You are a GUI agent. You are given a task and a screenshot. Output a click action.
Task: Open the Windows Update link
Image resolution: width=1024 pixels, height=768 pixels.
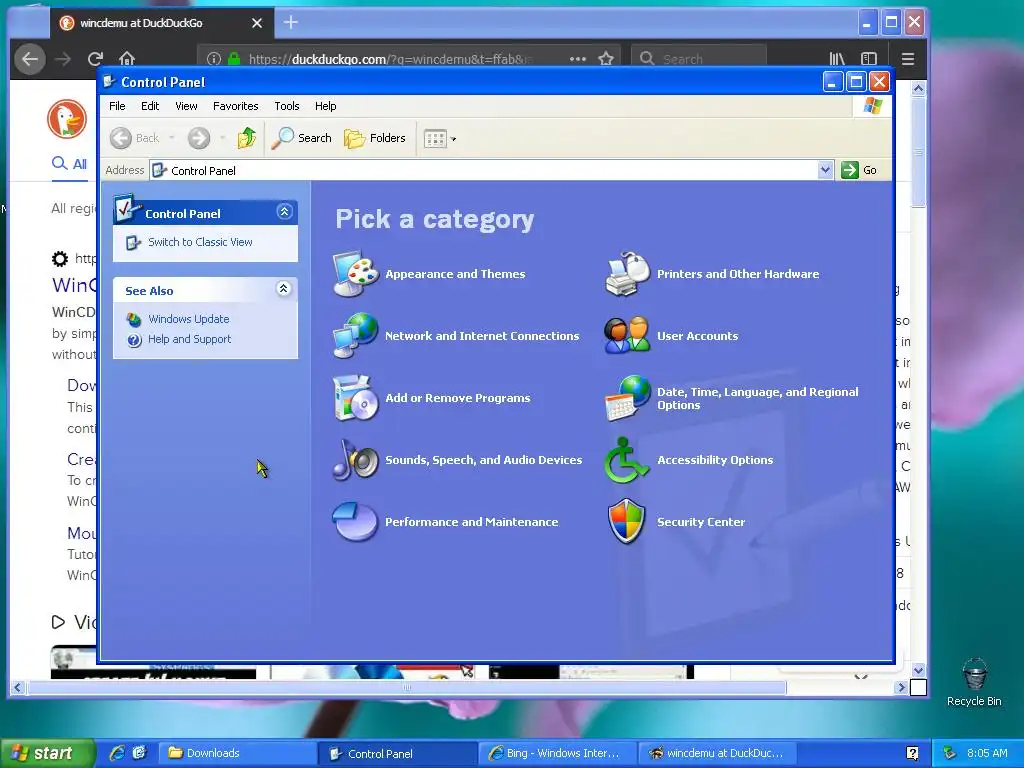[189, 319]
